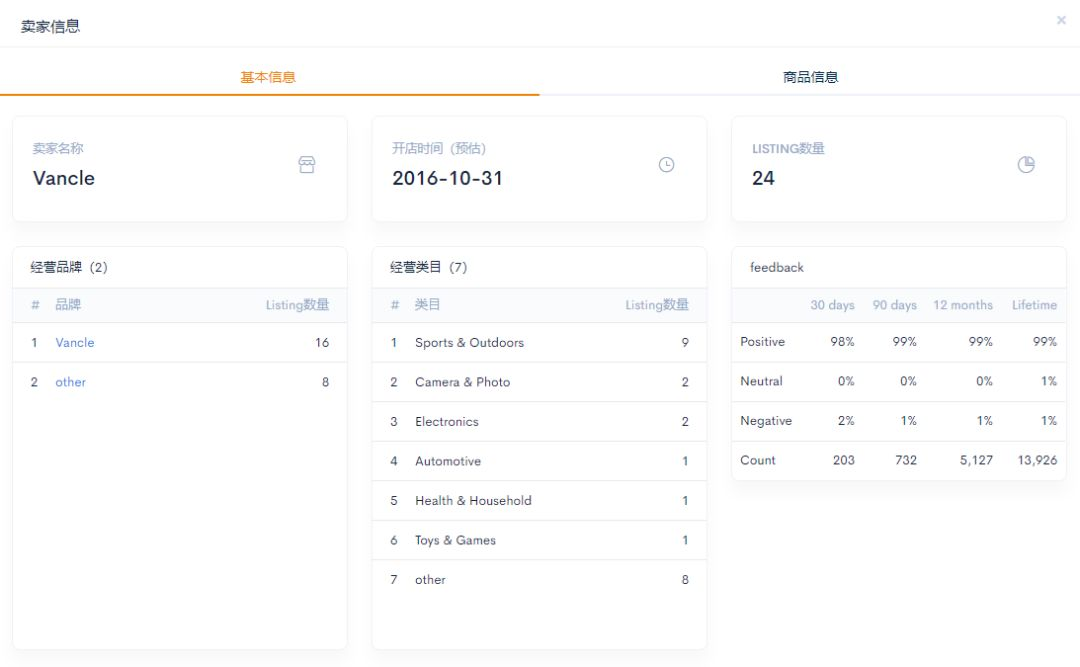The height and width of the screenshot is (667, 1080).
Task: Click the store icon beside seller name
Action: pos(307,165)
